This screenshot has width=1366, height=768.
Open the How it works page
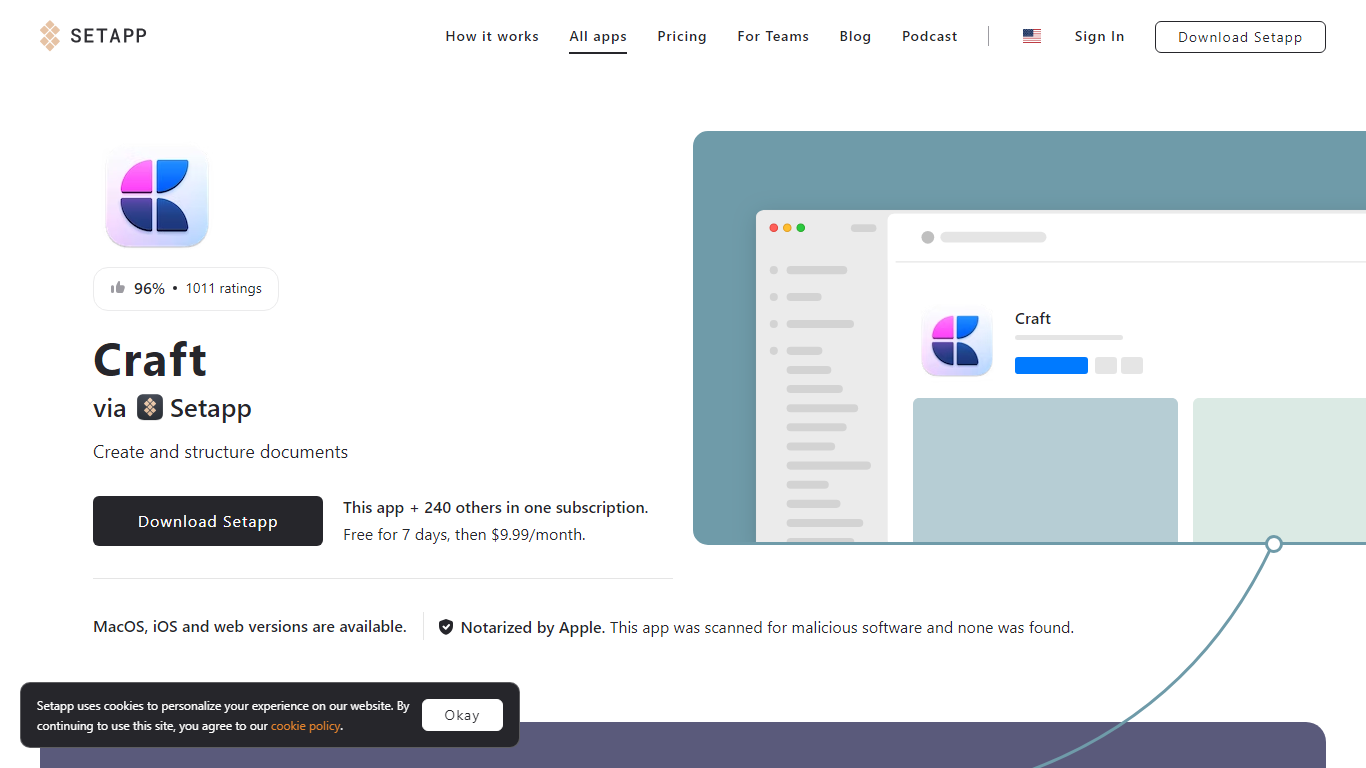pos(492,36)
